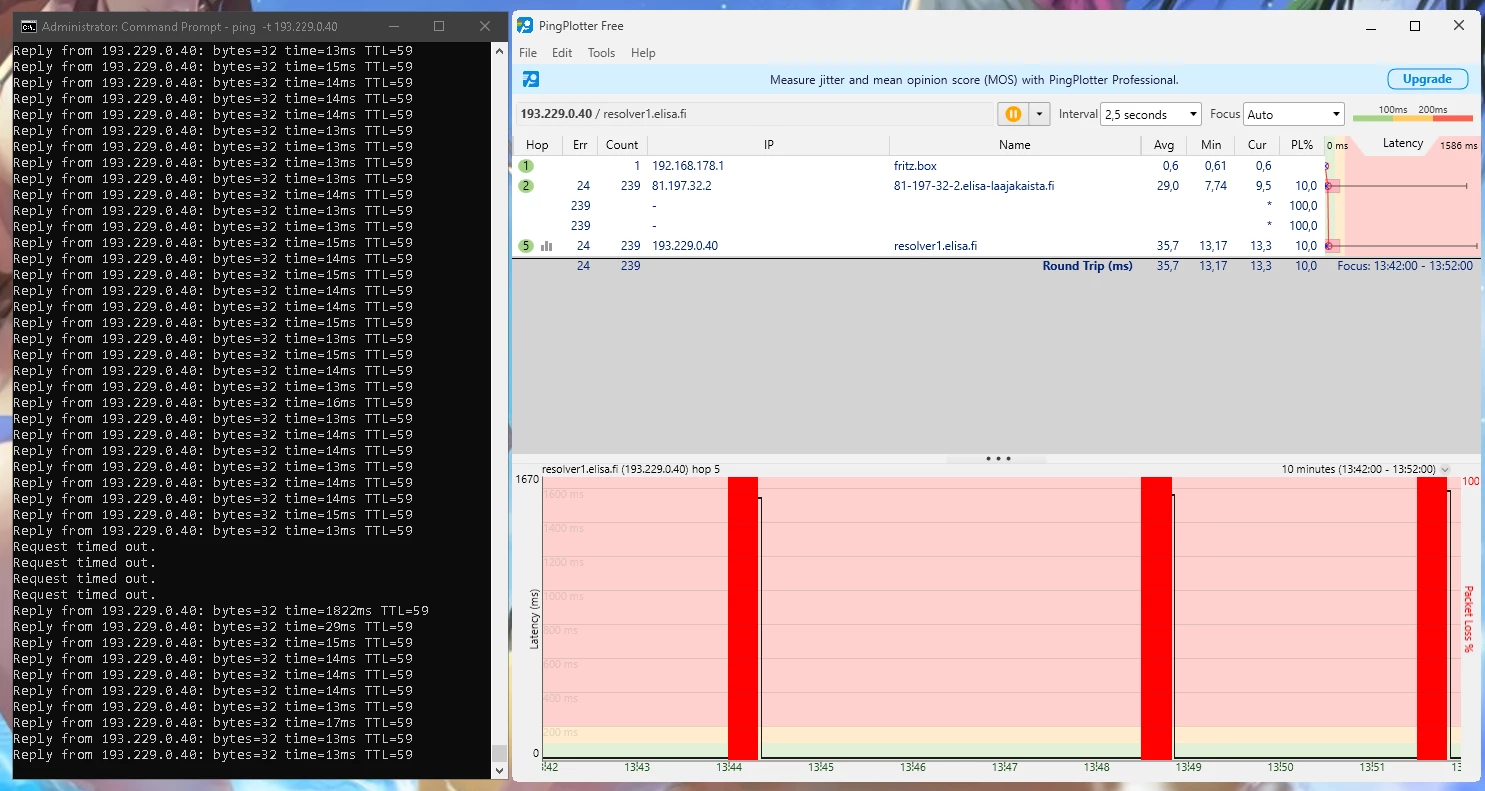Click the IP column header

coord(769,145)
